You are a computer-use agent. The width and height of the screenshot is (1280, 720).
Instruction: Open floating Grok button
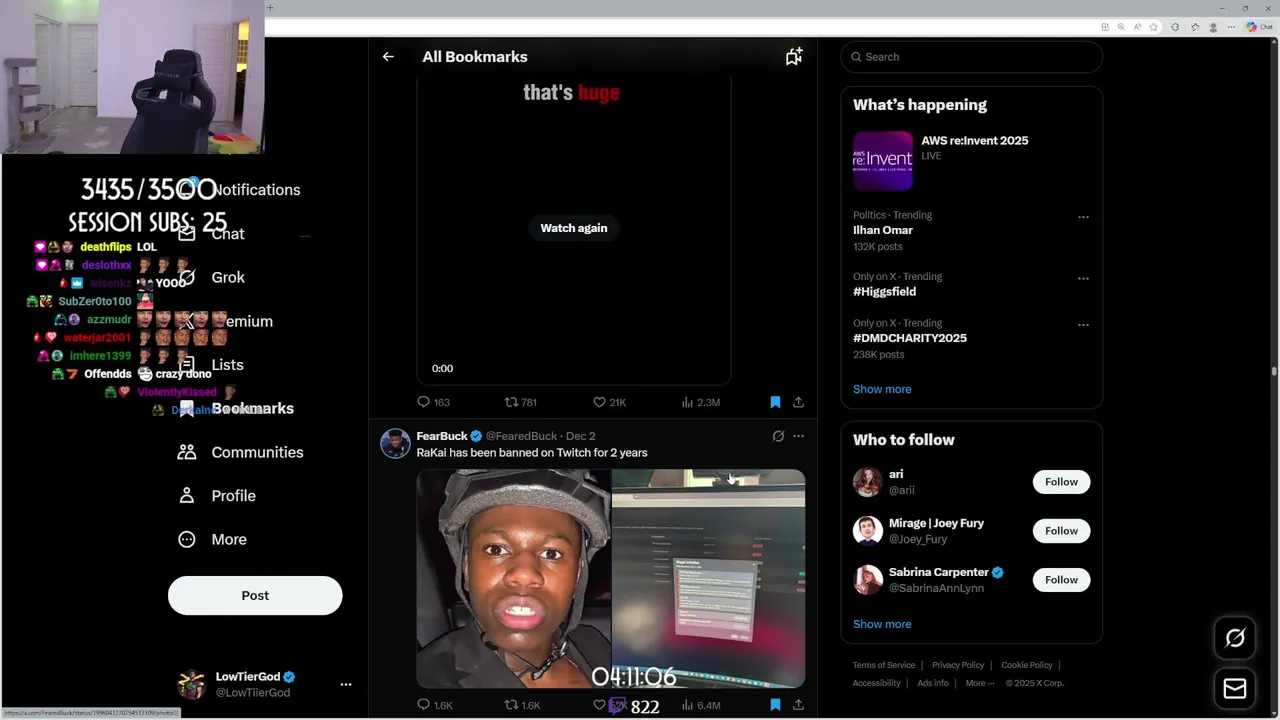[x=1235, y=638]
